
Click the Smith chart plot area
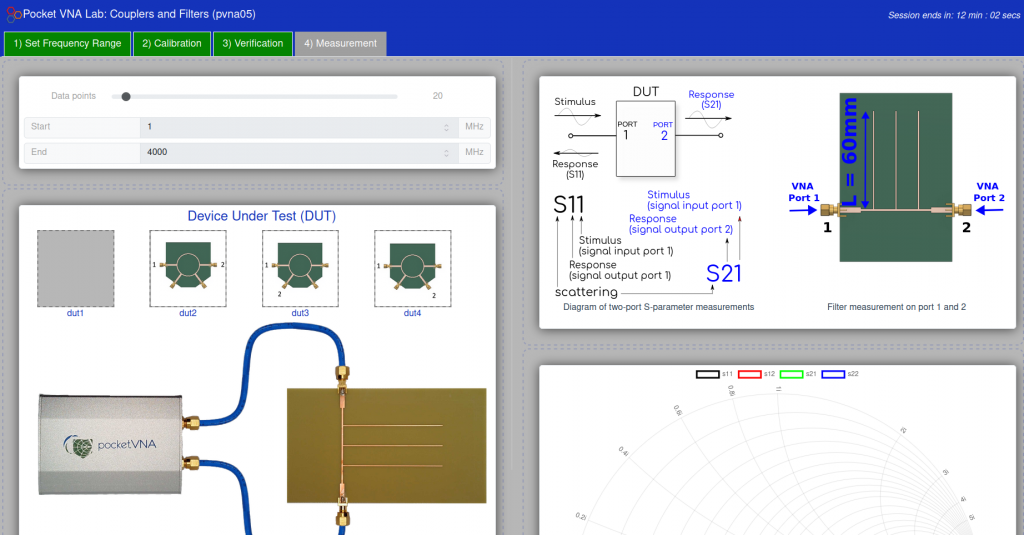pyautogui.click(x=777, y=457)
